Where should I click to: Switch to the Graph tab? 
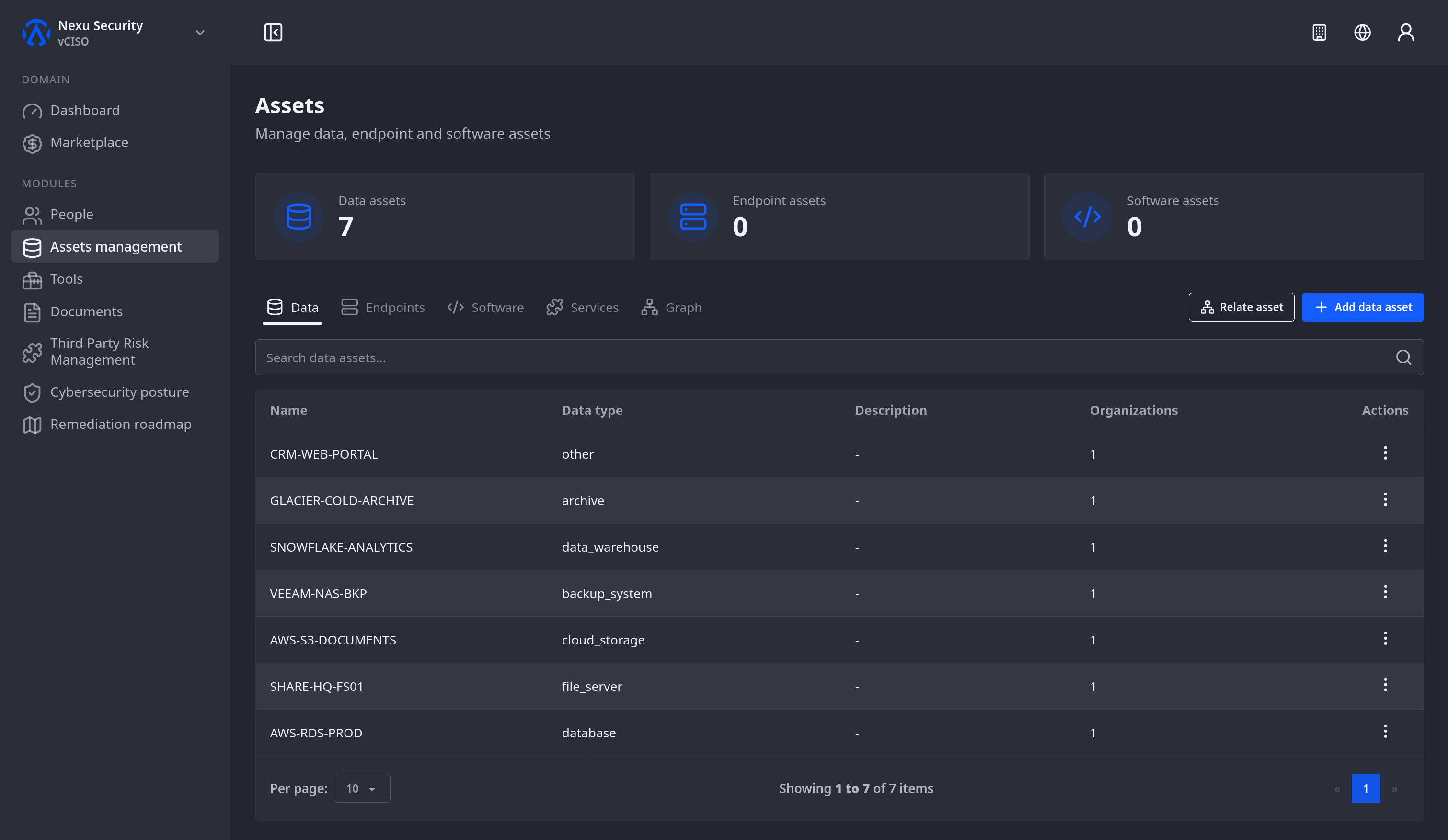pyautogui.click(x=671, y=307)
